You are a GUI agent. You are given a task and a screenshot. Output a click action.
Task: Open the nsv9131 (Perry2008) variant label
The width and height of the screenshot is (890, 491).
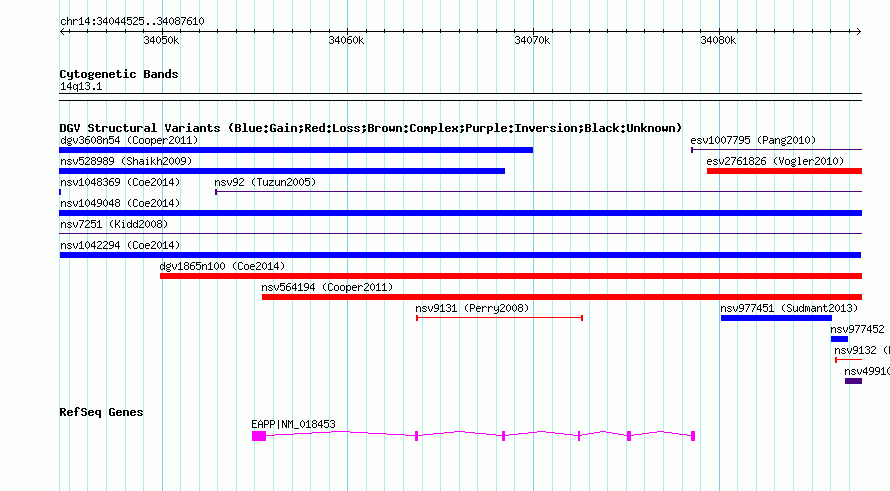click(472, 308)
